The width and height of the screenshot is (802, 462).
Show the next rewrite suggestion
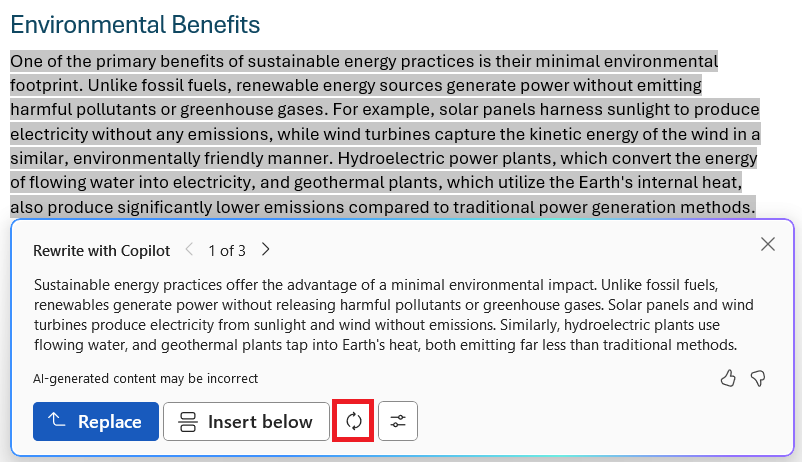[x=265, y=250]
